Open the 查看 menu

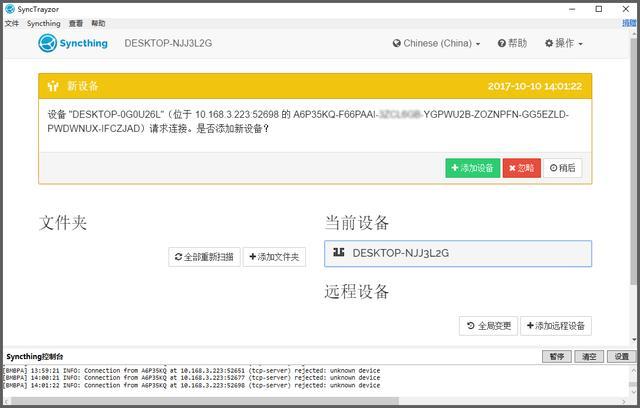pos(76,24)
